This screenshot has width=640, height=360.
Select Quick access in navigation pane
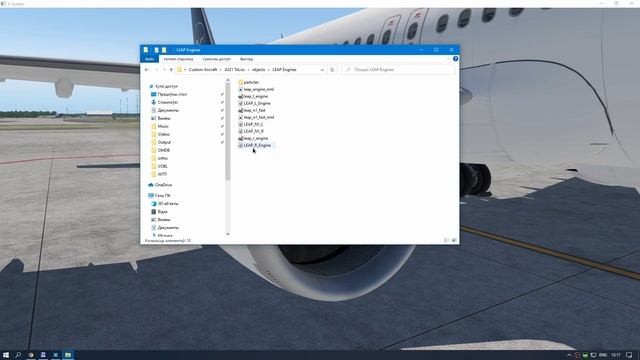(163, 87)
